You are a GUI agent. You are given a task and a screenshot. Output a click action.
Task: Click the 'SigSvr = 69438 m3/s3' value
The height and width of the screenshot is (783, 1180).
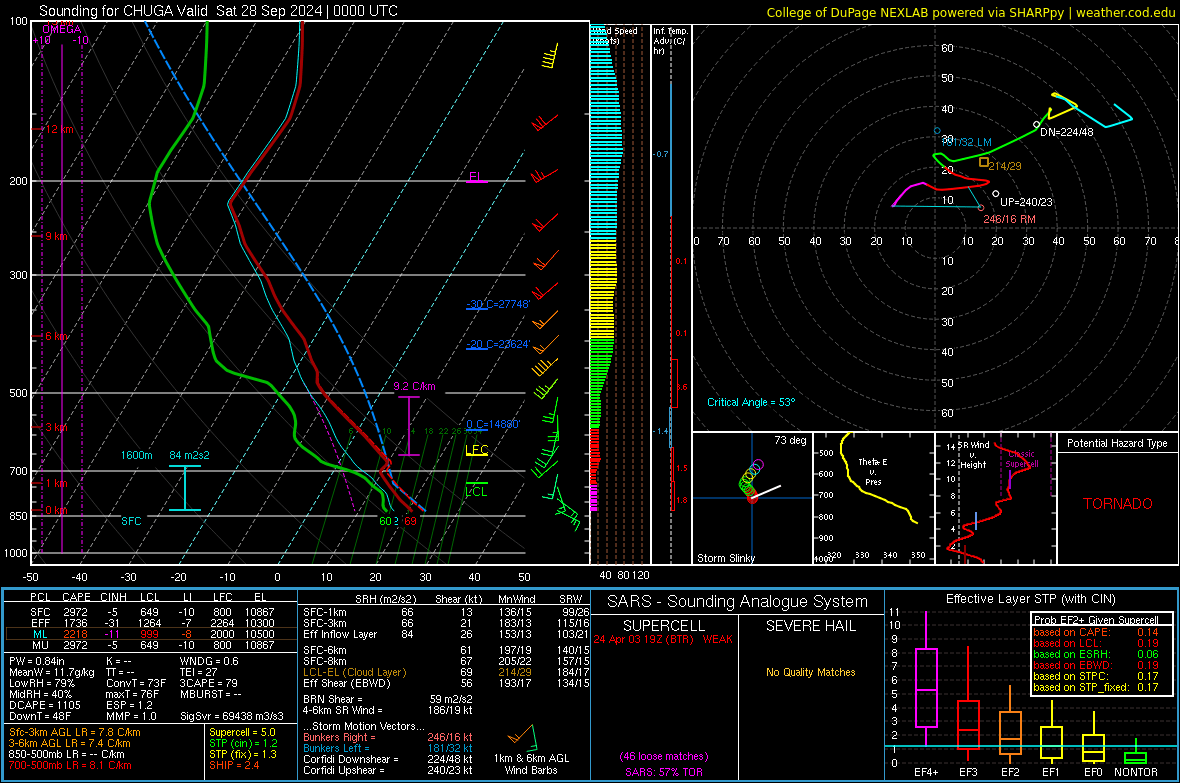(x=232, y=716)
